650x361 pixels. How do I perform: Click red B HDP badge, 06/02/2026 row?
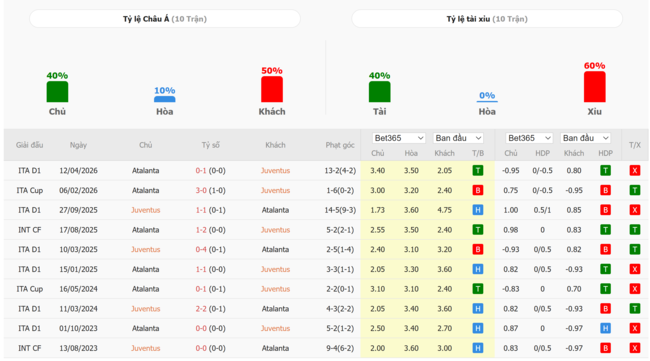click(605, 190)
